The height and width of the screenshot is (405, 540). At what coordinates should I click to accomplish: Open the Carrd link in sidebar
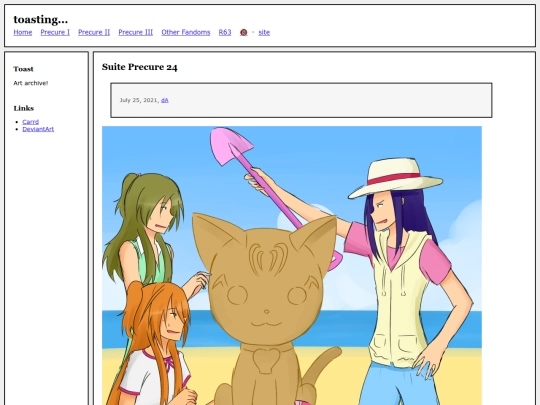(x=31, y=122)
